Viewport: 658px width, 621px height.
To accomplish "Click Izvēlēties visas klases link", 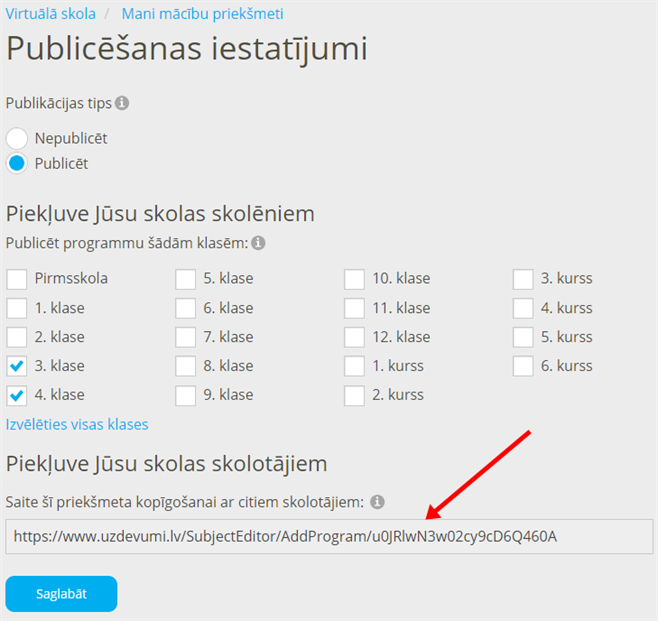I will 77,424.
